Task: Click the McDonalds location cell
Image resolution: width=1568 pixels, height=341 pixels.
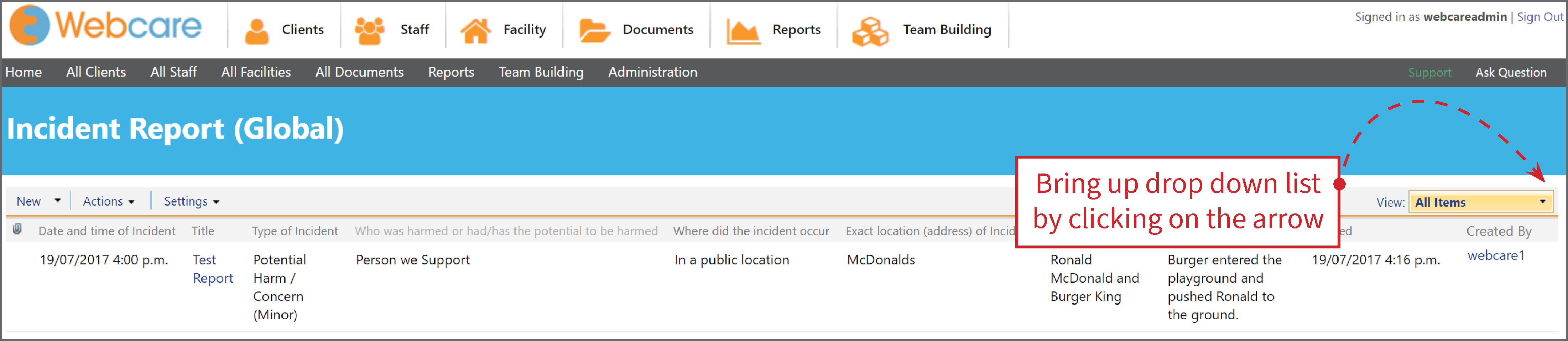Action: coord(881,259)
